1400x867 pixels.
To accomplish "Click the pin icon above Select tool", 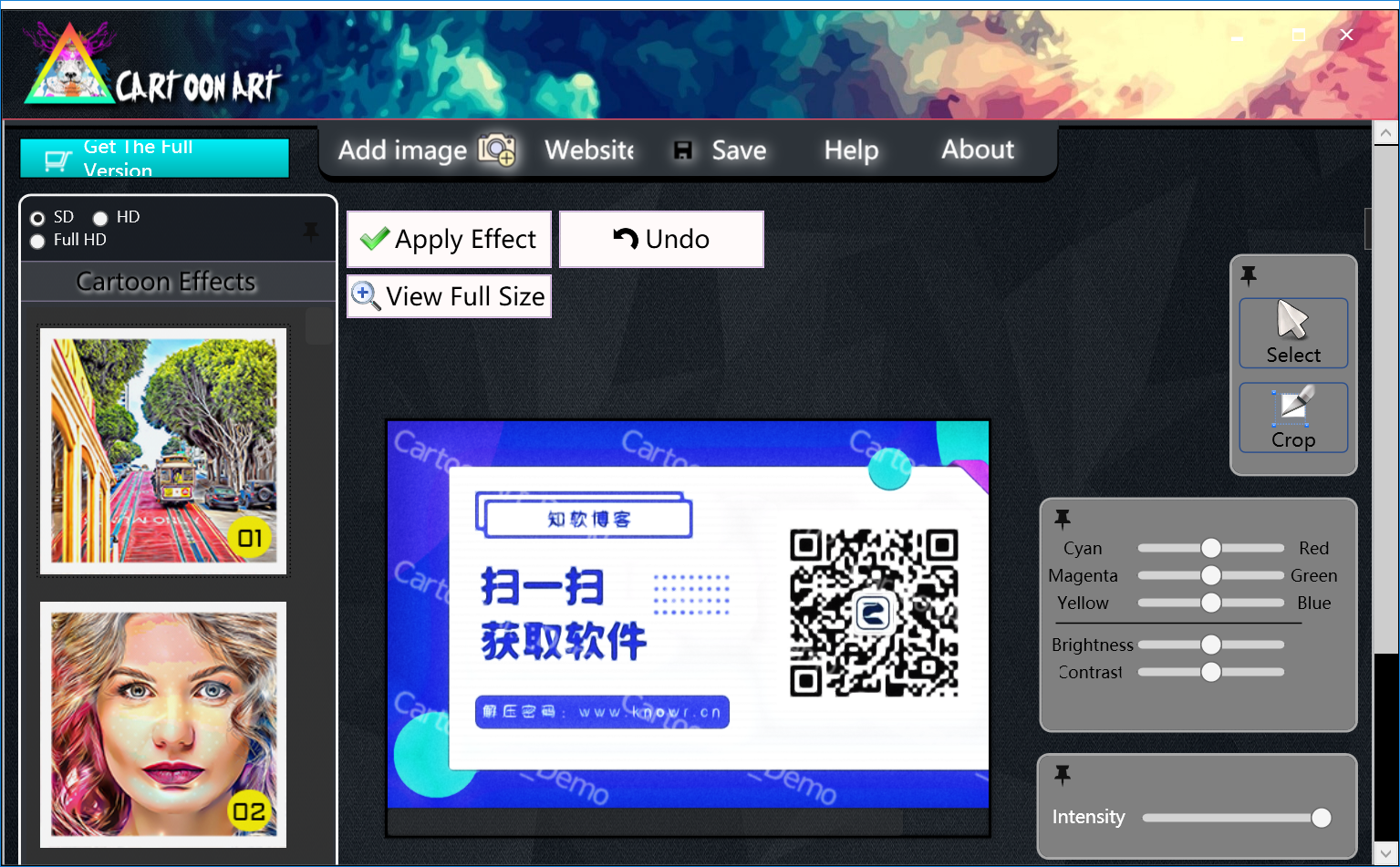I will click(1249, 275).
